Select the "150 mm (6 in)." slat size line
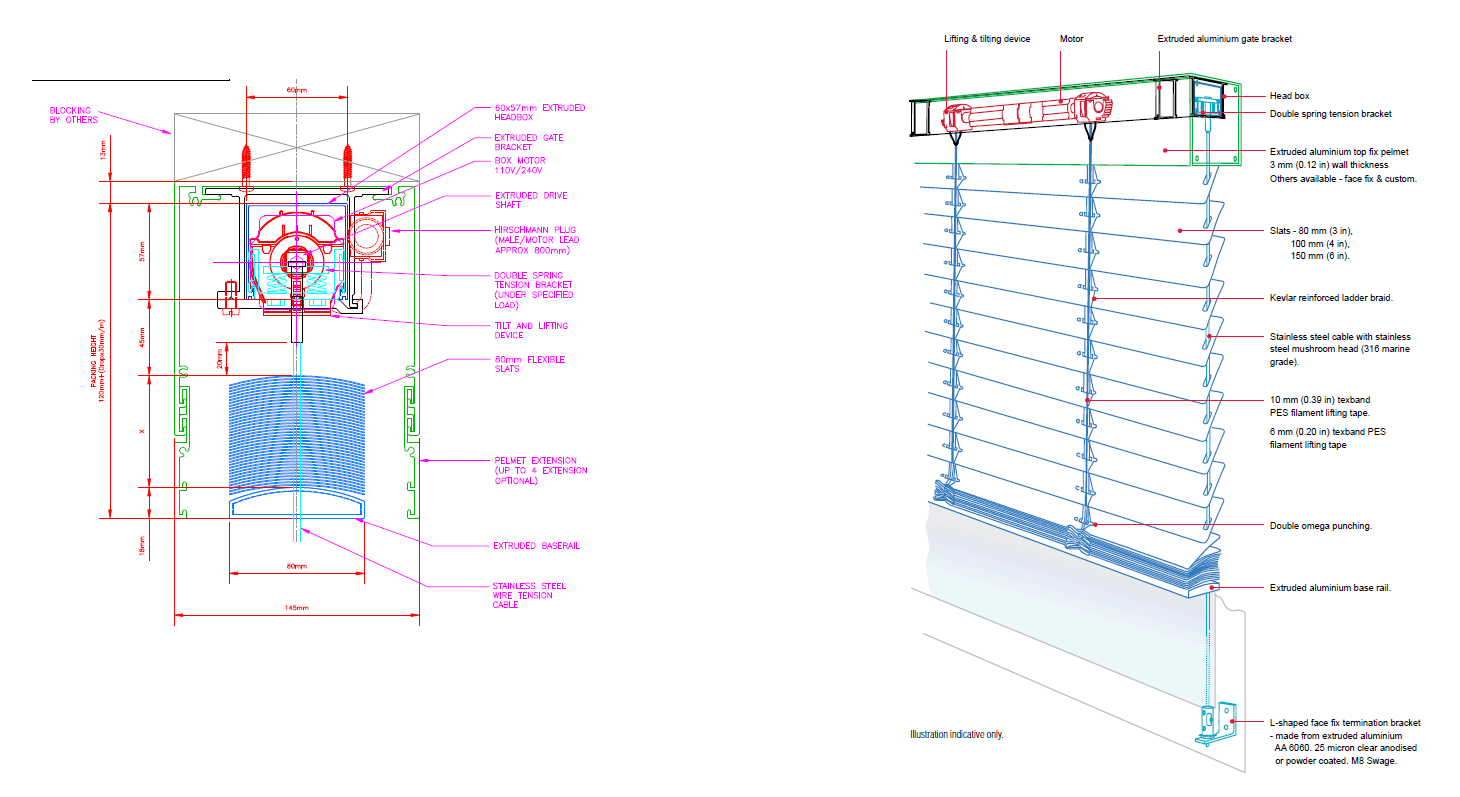The width and height of the screenshot is (1460, 797). click(1320, 256)
